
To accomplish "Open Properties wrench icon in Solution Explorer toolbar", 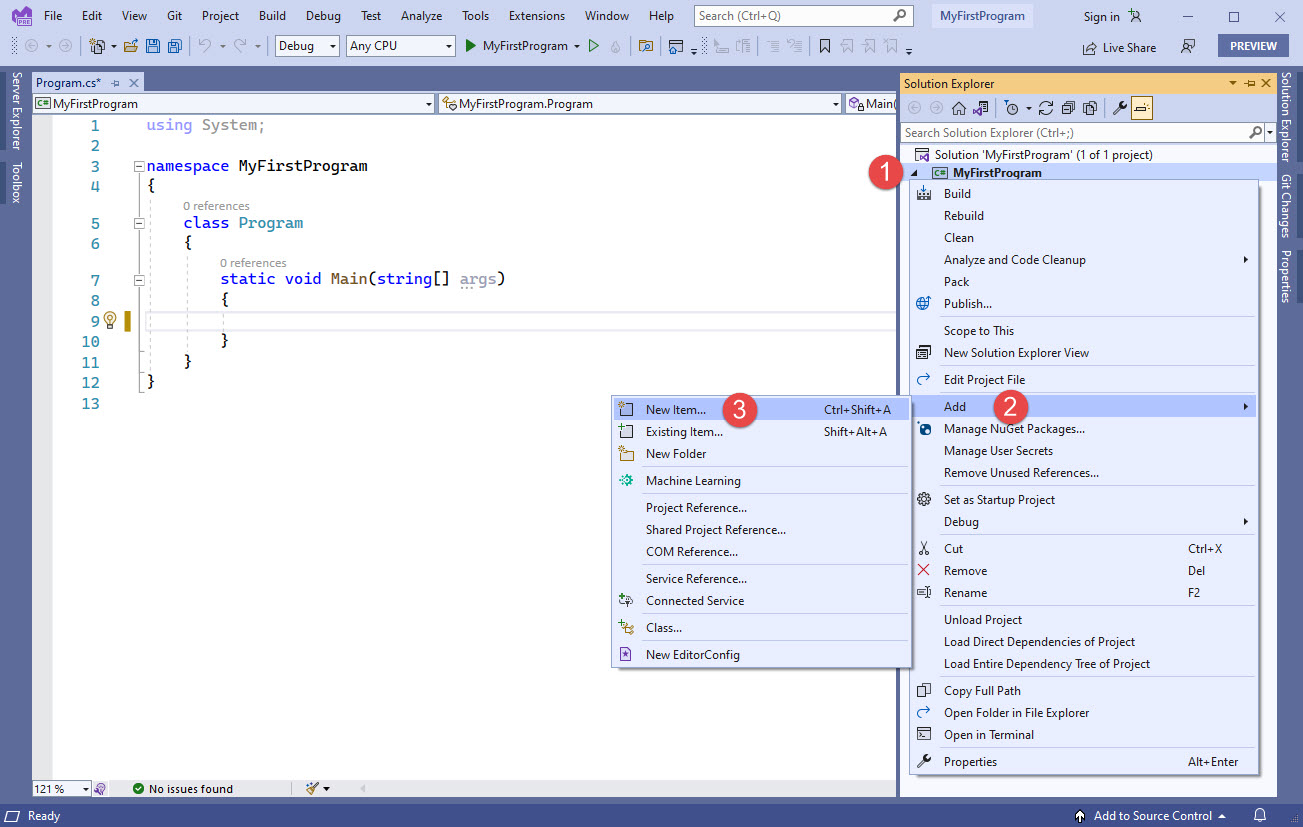I will click(1120, 108).
